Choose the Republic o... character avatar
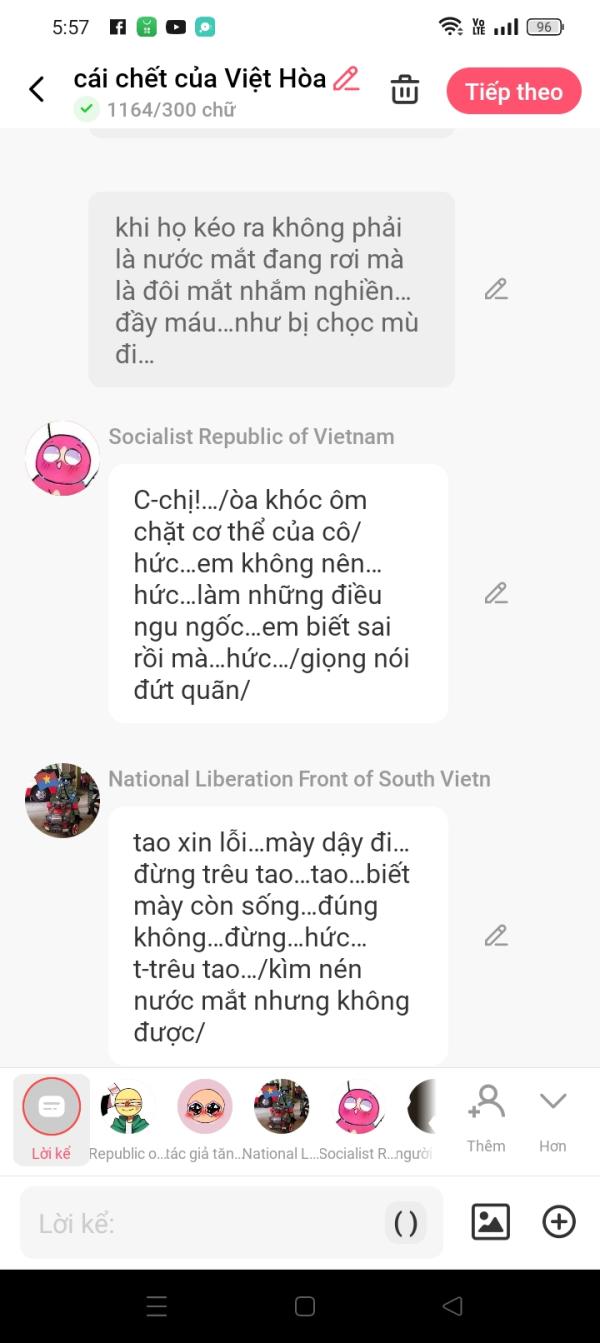Screen dimensions: 600x1343 coord(125,1119)
